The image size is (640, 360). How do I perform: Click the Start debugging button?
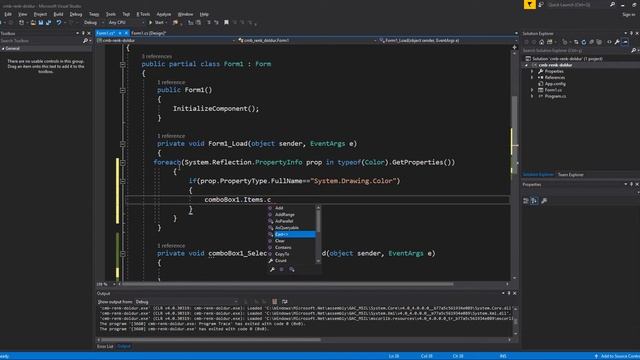(x=157, y=23)
